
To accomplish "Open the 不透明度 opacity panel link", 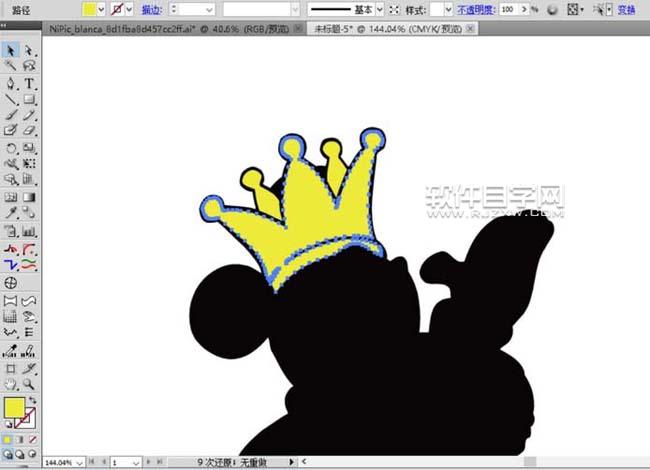I will [476, 10].
